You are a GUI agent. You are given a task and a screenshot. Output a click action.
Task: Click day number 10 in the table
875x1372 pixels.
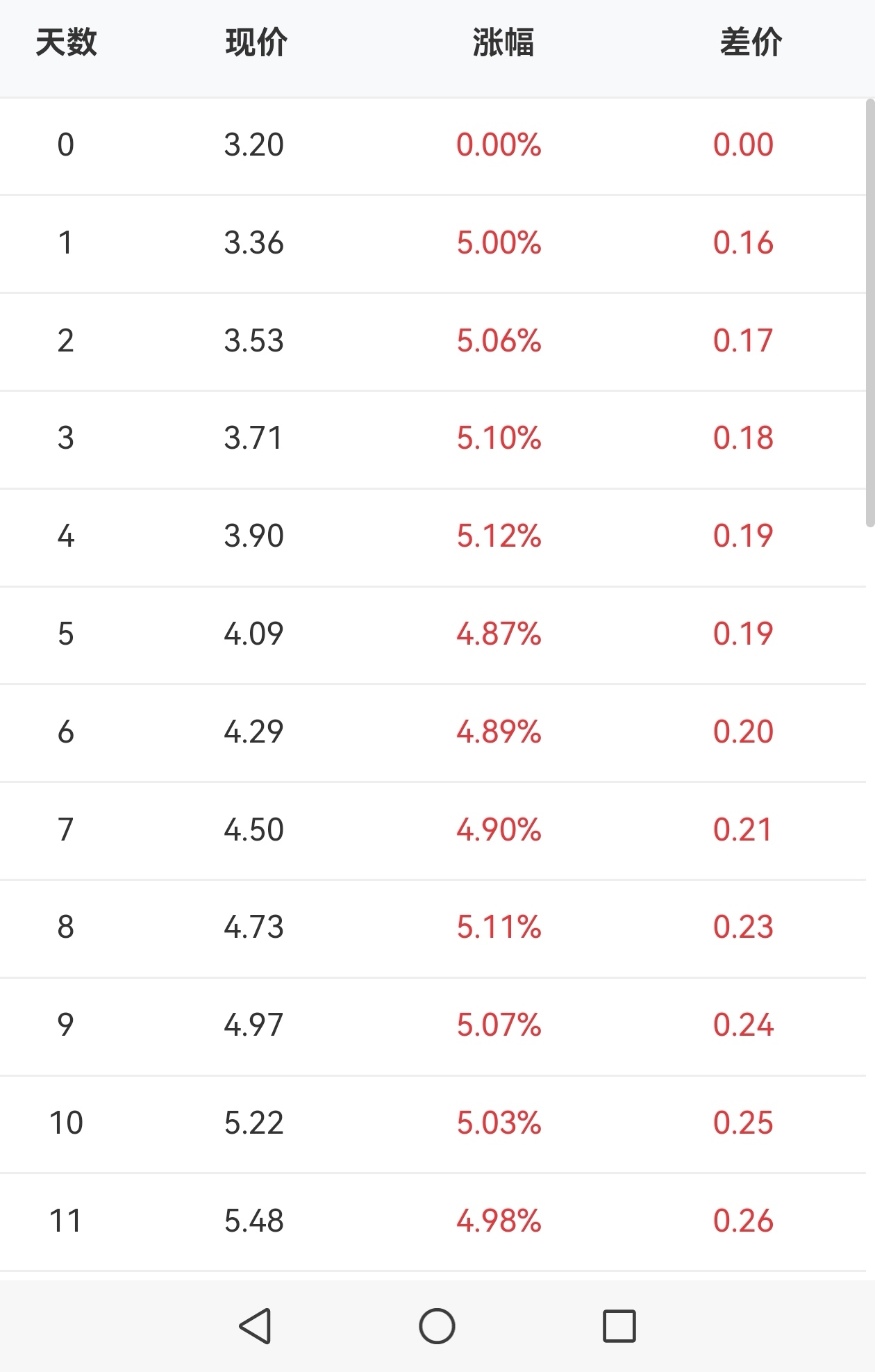66,1123
